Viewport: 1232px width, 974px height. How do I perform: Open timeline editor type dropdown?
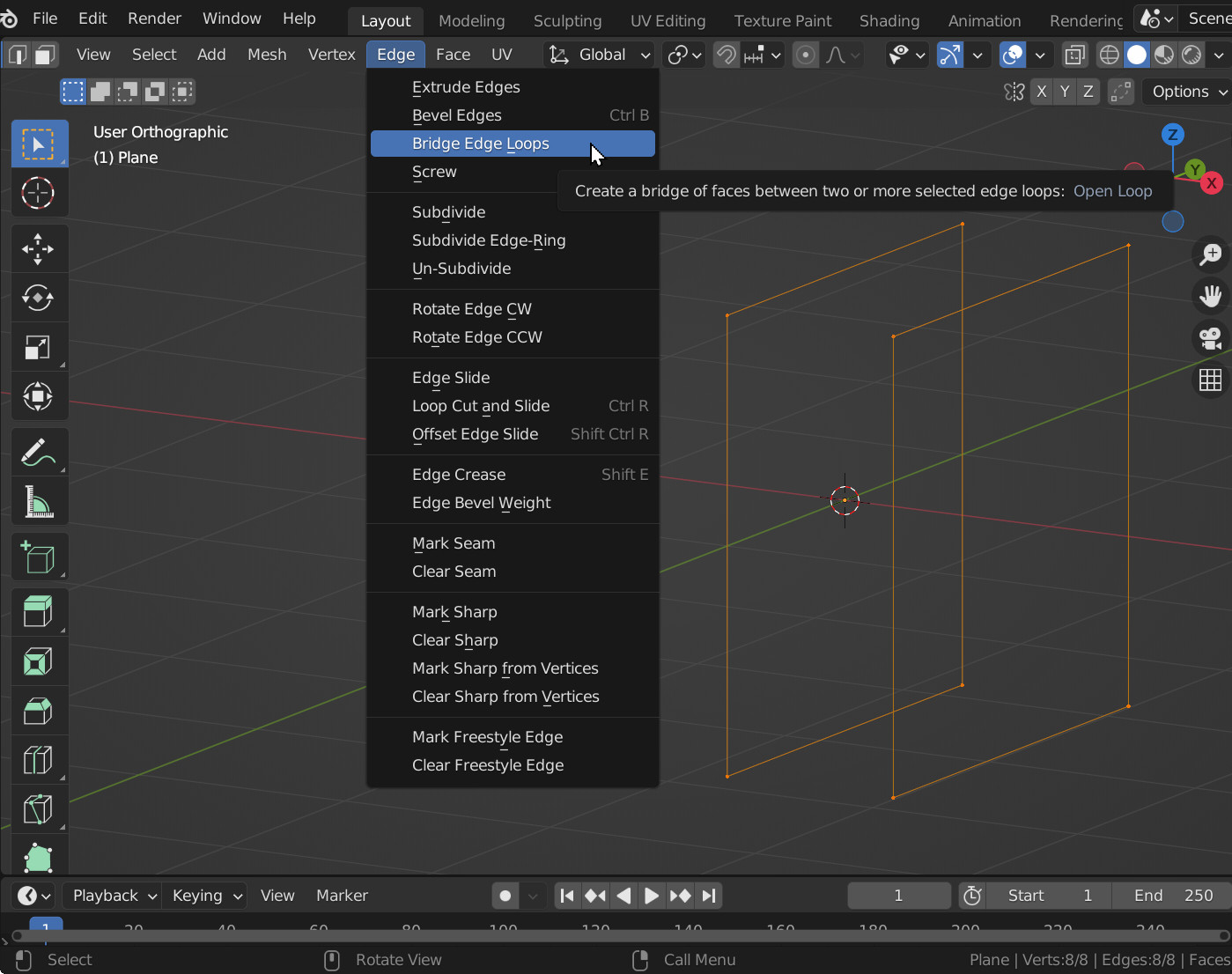(34, 896)
